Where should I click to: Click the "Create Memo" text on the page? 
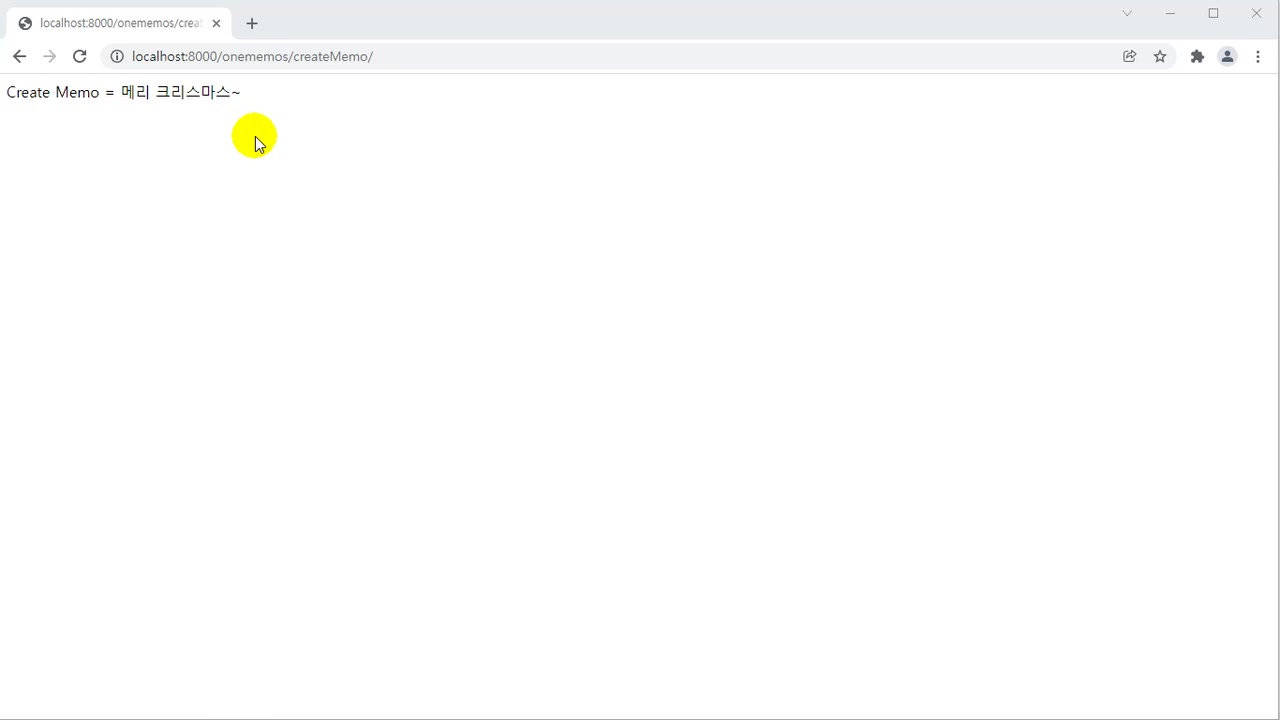[53, 92]
